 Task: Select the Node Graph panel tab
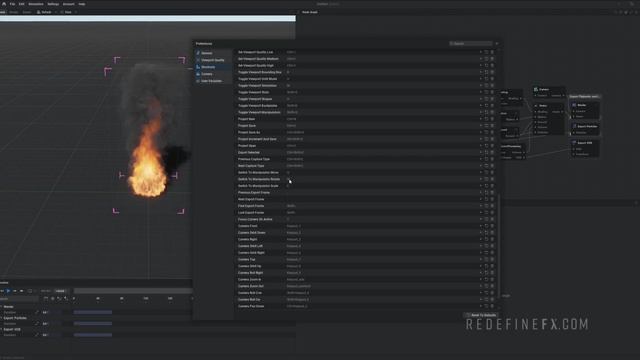tap(309, 12)
